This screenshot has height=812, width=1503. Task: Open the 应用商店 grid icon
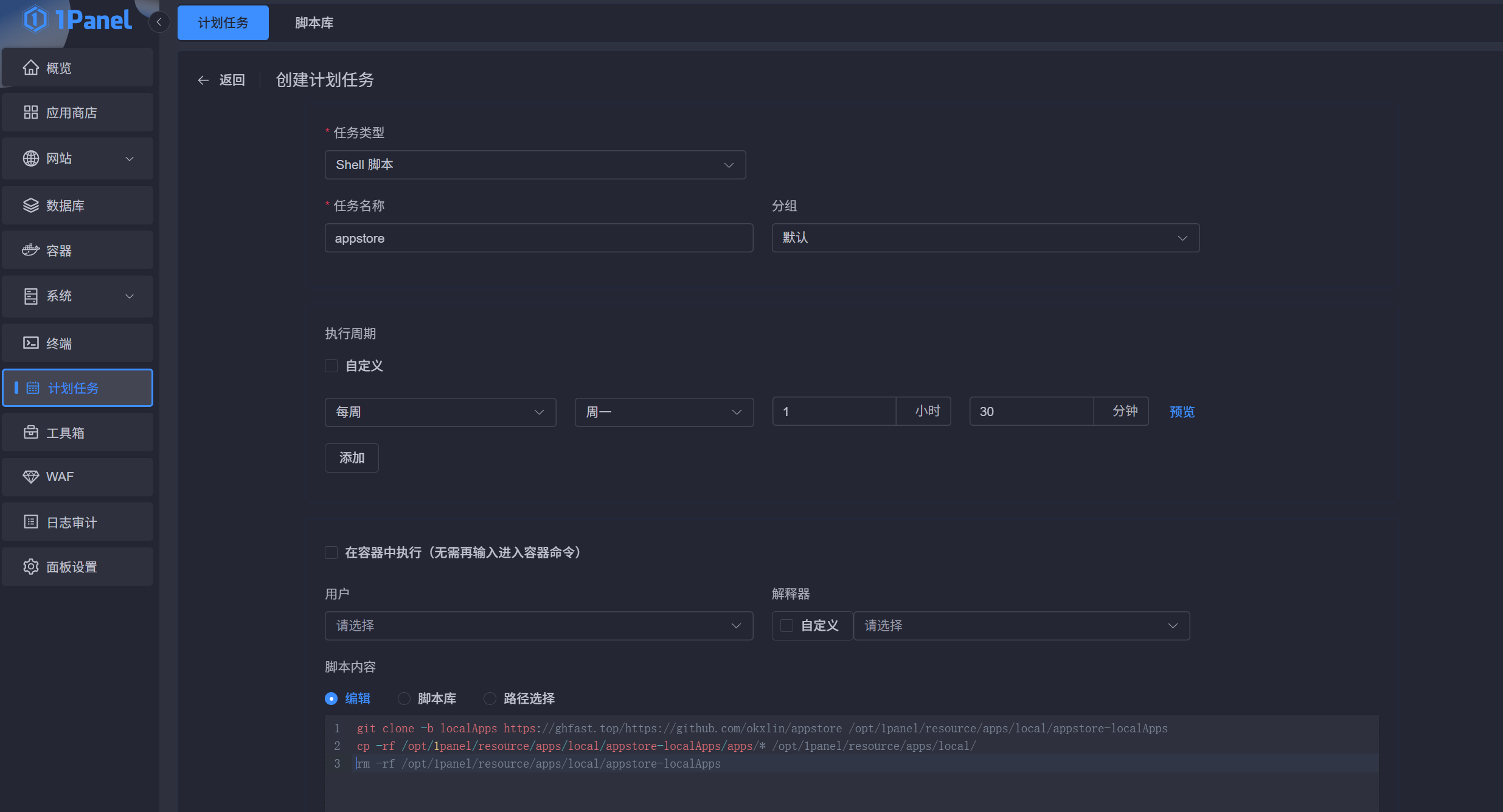[x=30, y=113]
